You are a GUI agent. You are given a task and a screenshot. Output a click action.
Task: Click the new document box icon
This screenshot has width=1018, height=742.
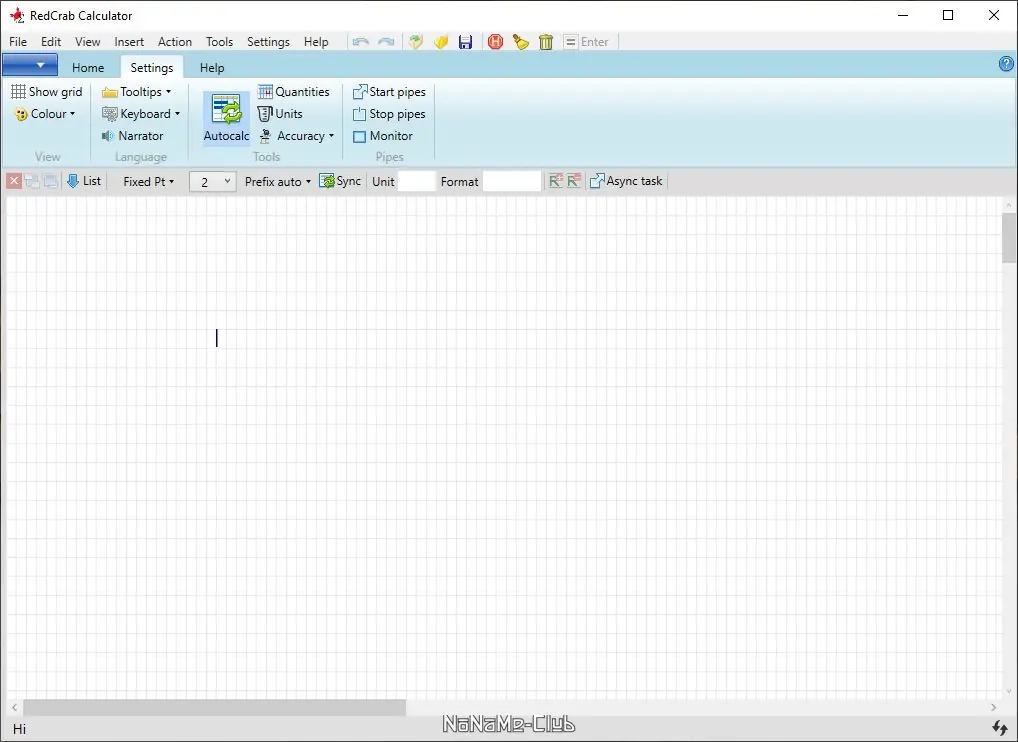click(x=416, y=42)
